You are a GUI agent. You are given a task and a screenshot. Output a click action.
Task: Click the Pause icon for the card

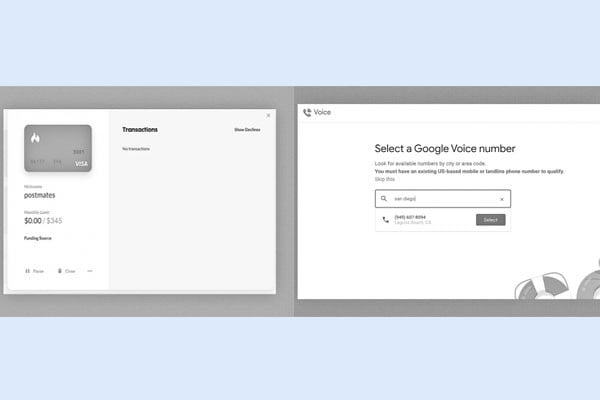[x=28, y=271]
